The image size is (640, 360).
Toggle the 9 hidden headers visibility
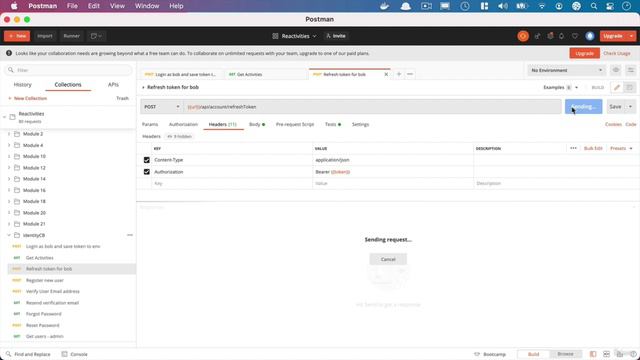[179, 136]
